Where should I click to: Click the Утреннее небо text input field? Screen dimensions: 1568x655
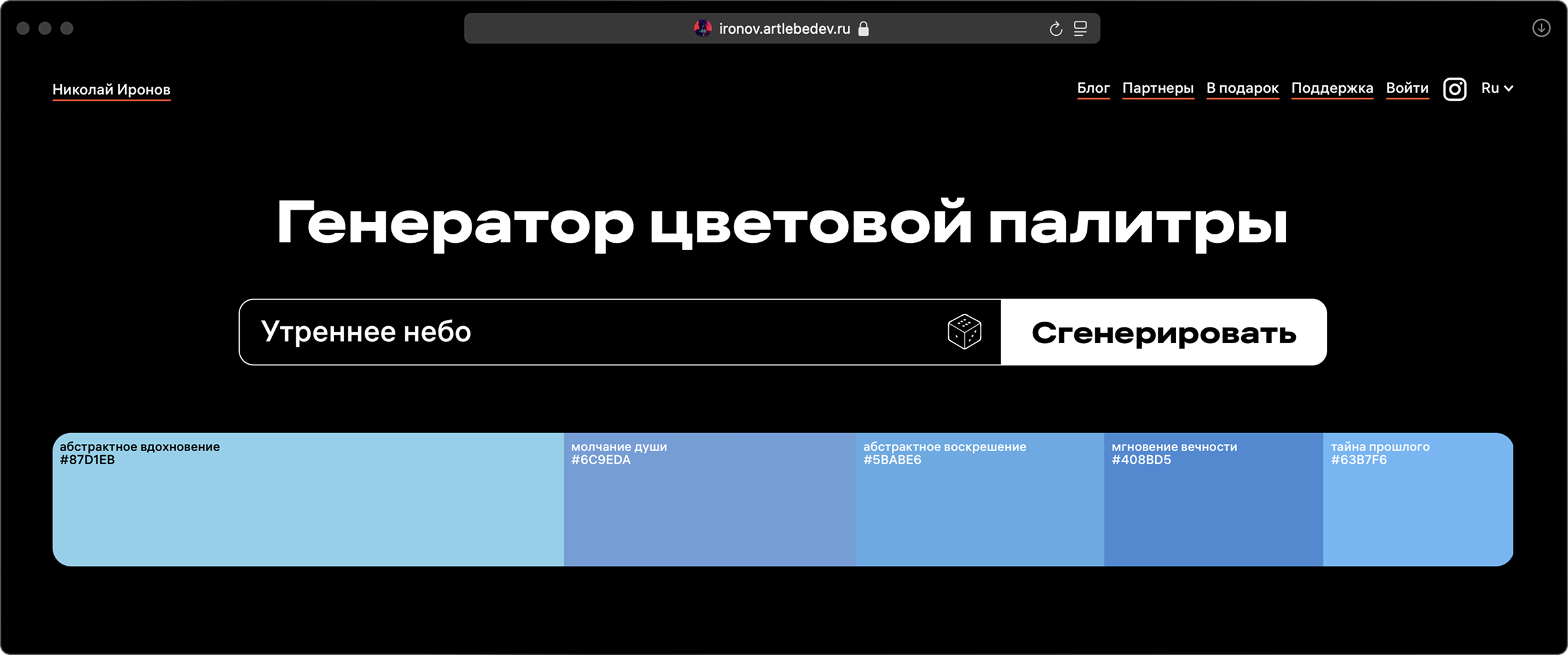(586, 332)
